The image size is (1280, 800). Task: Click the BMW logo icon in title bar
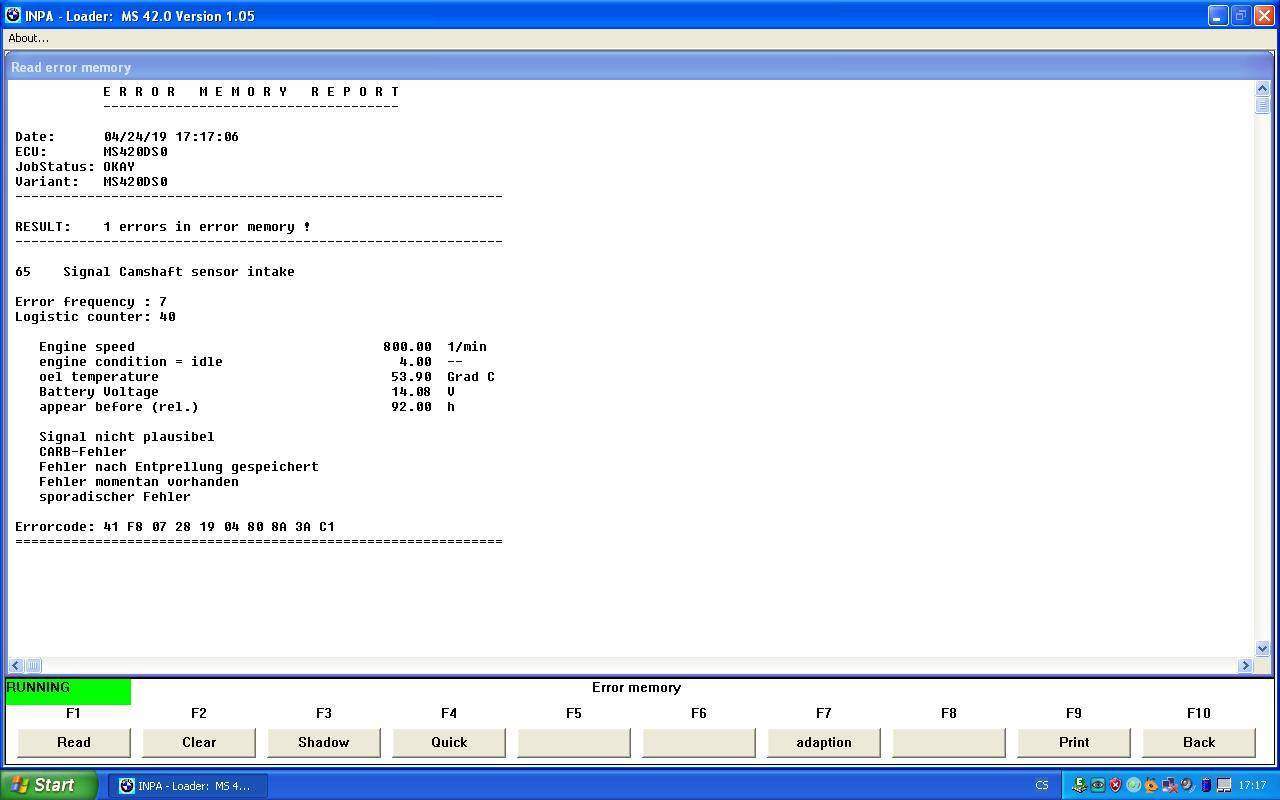tap(13, 15)
